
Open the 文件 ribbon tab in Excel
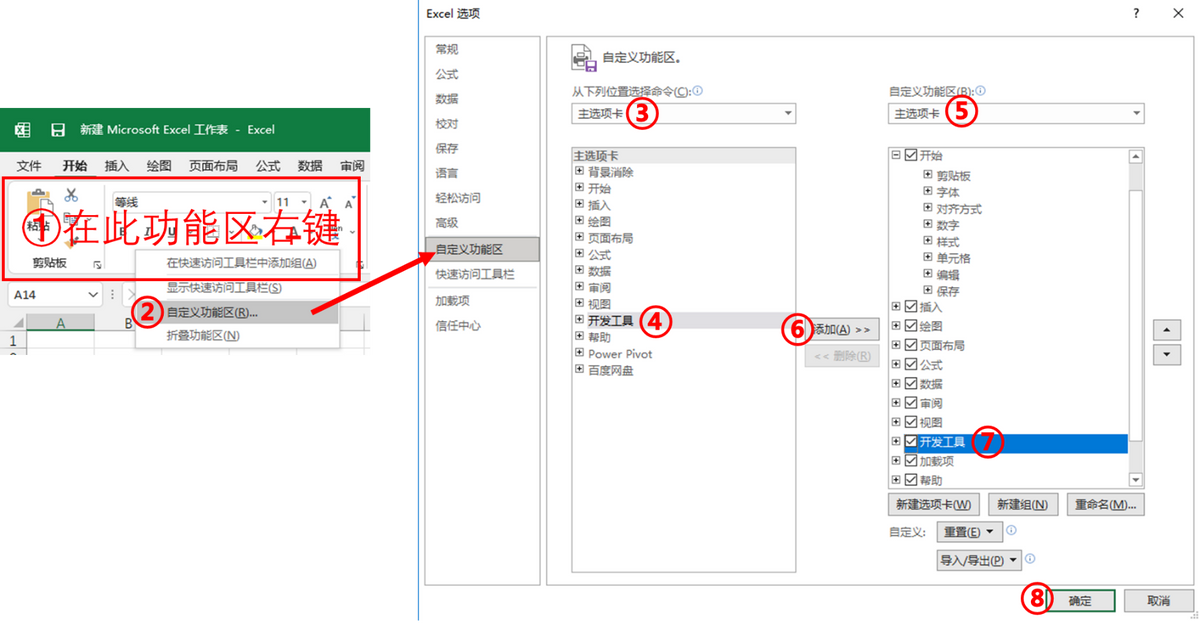tap(29, 166)
